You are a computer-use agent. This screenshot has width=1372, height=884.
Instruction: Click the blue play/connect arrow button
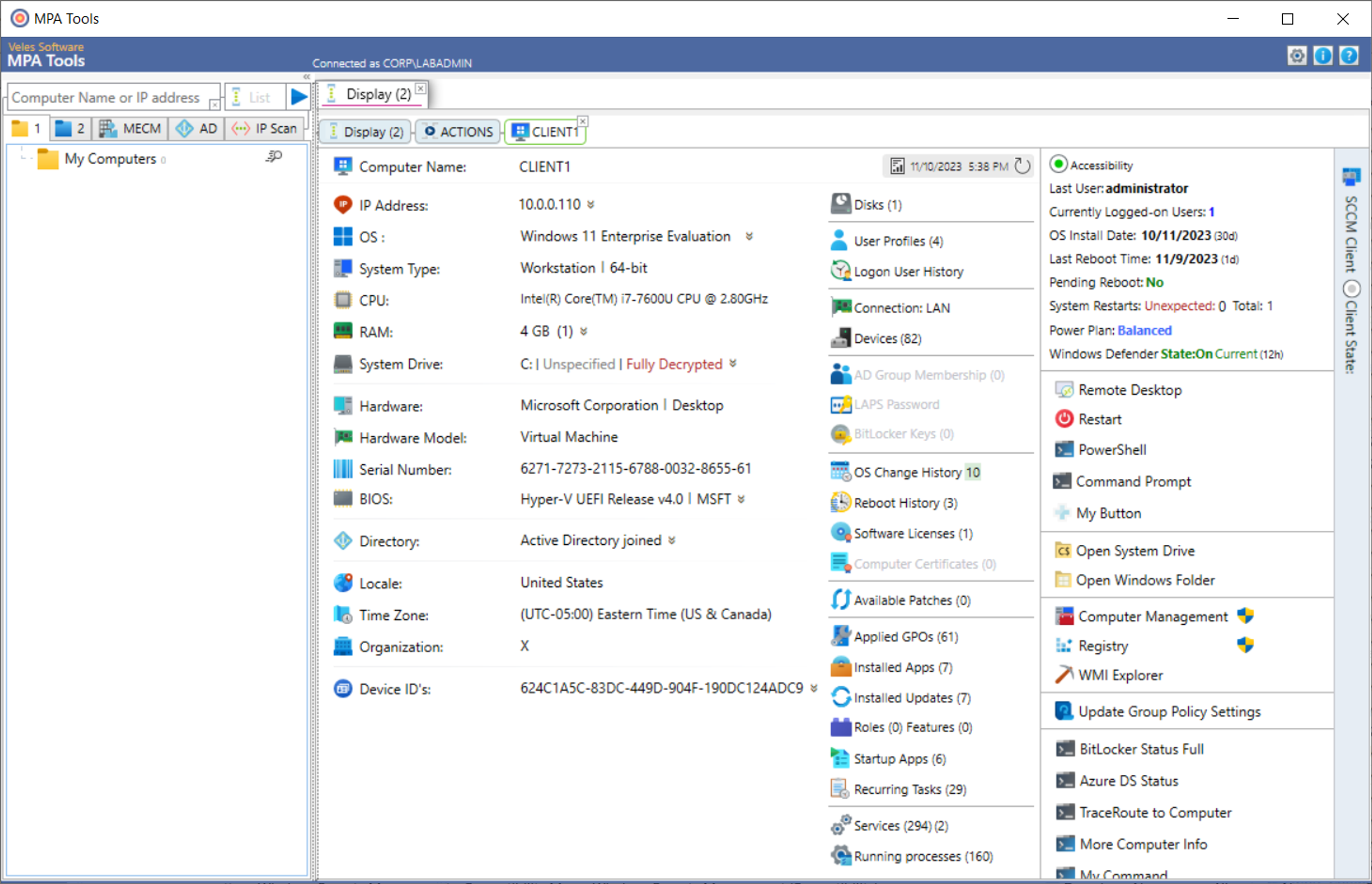[x=298, y=96]
